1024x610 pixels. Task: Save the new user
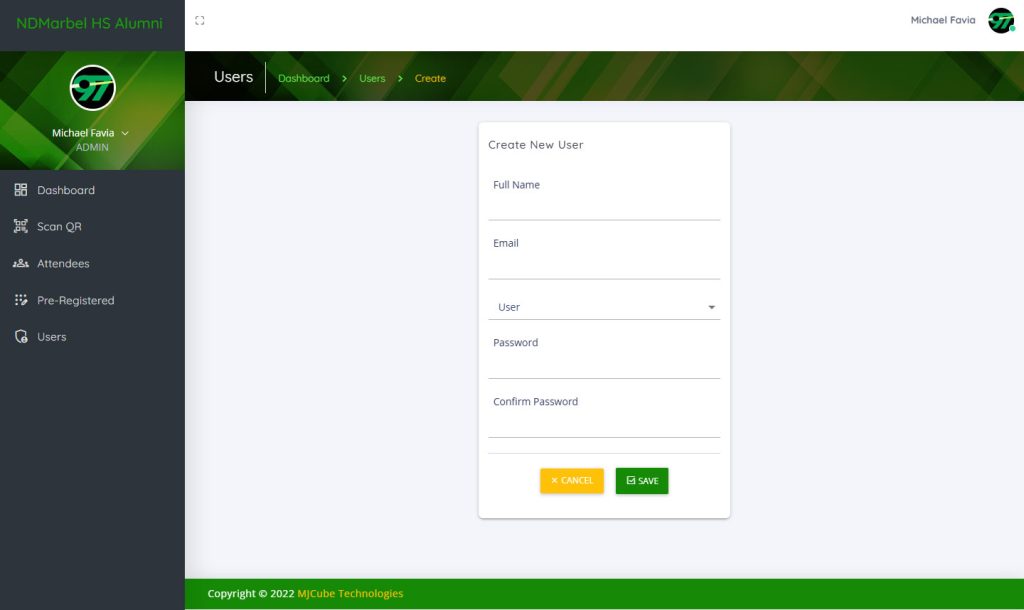point(642,481)
